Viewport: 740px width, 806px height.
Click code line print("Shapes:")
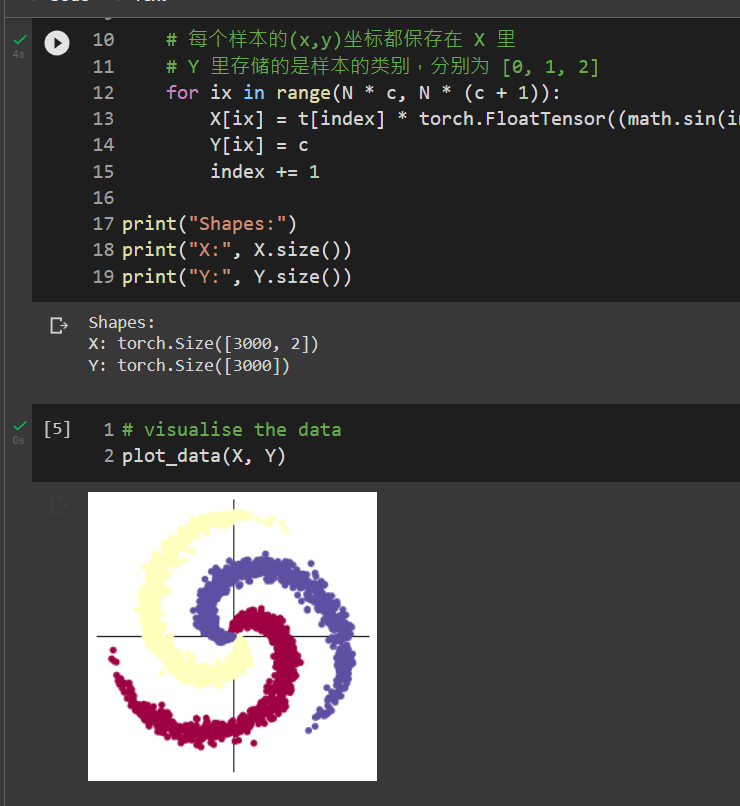[x=209, y=224]
